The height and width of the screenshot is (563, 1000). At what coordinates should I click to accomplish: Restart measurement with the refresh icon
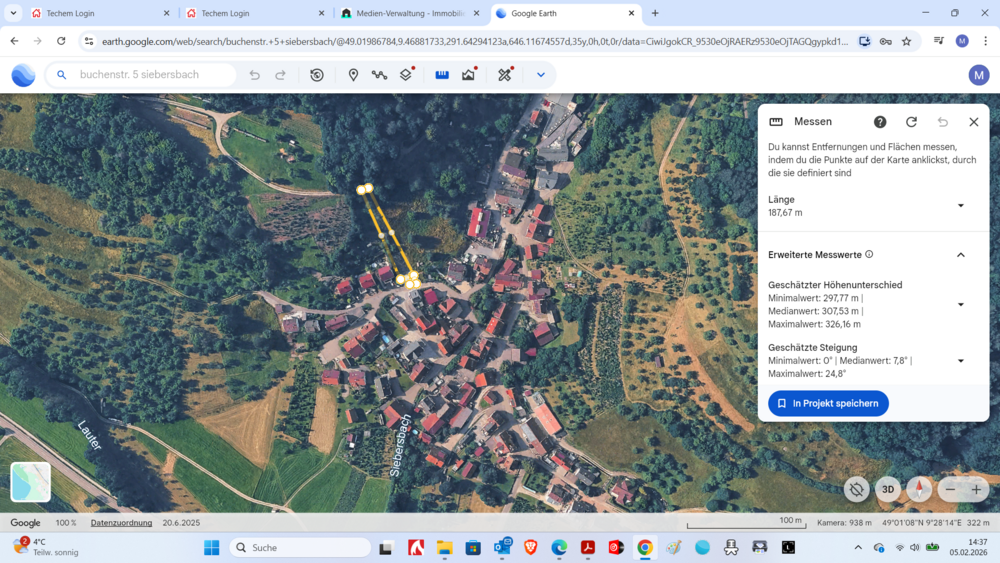(x=911, y=122)
